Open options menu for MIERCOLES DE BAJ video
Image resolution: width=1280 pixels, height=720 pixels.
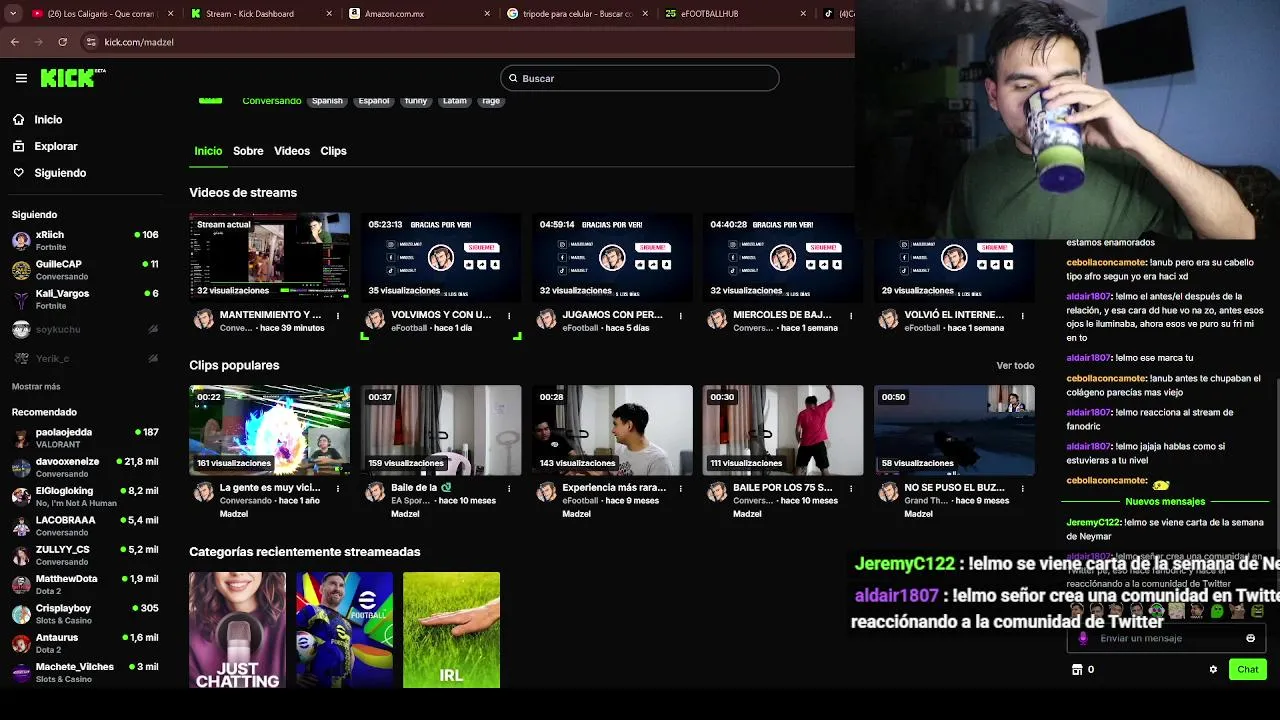(x=851, y=315)
